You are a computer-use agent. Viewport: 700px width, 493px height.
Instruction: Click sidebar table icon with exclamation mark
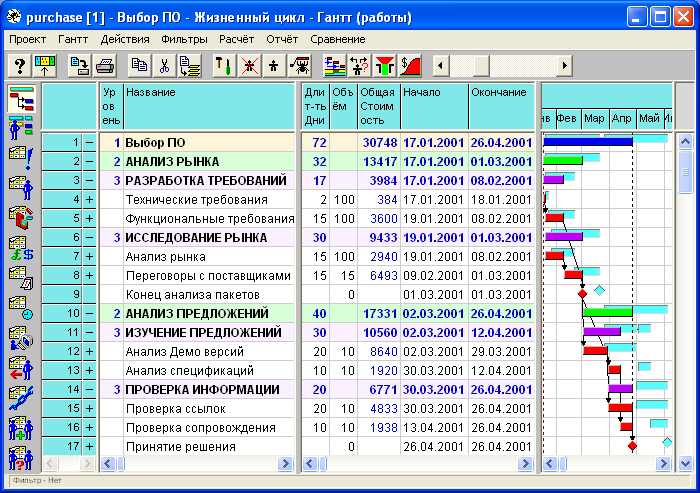[x=21, y=158]
